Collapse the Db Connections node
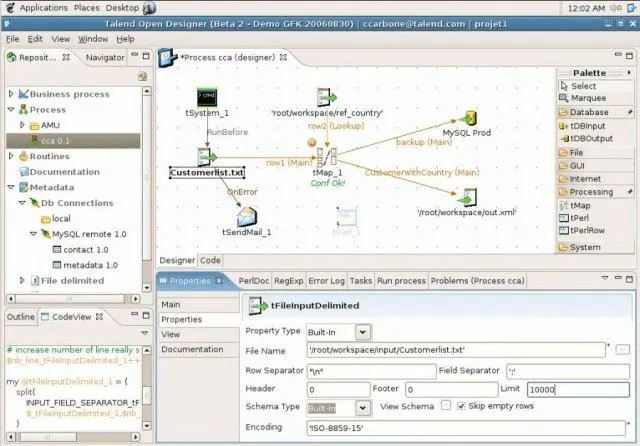Screen dimensions: 640x446 pyautogui.click(x=22, y=203)
